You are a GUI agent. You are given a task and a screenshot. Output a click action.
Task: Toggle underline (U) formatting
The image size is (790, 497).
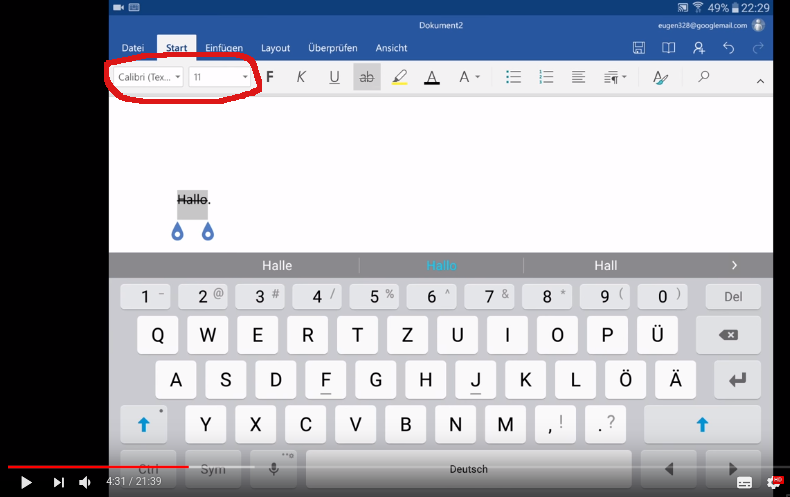coord(334,77)
